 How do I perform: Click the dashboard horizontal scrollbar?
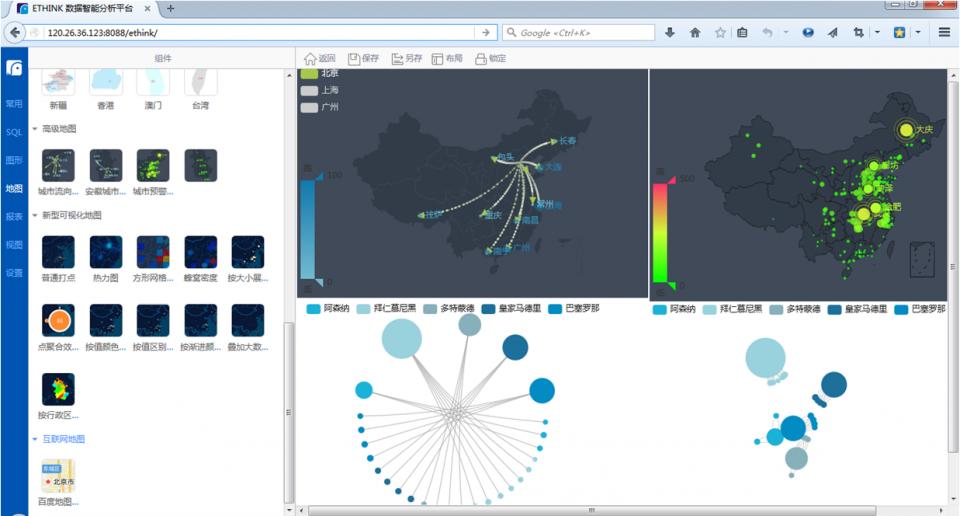tap(591, 510)
